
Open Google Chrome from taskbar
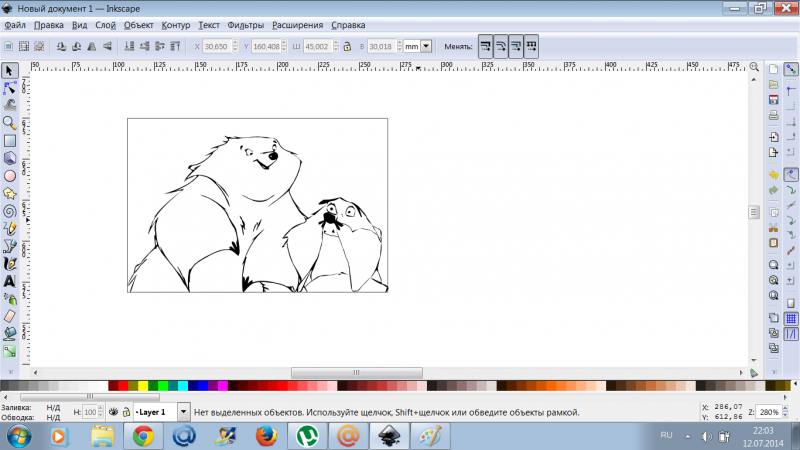coord(143,437)
